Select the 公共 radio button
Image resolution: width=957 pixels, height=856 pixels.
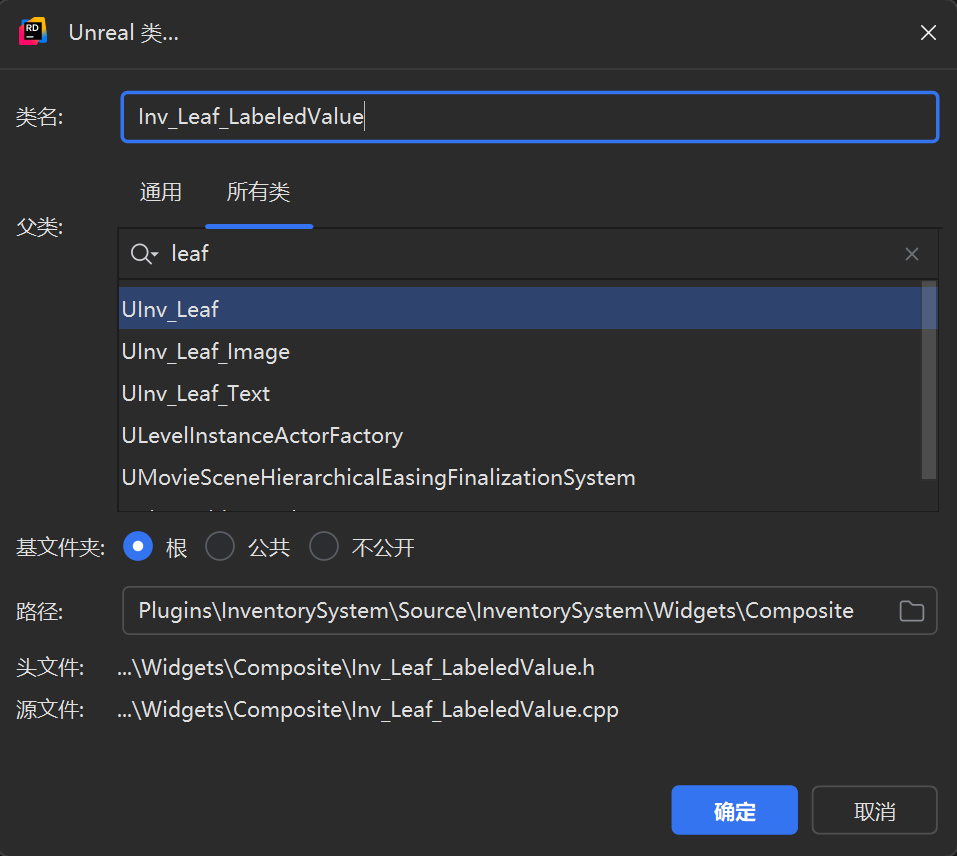click(x=220, y=547)
